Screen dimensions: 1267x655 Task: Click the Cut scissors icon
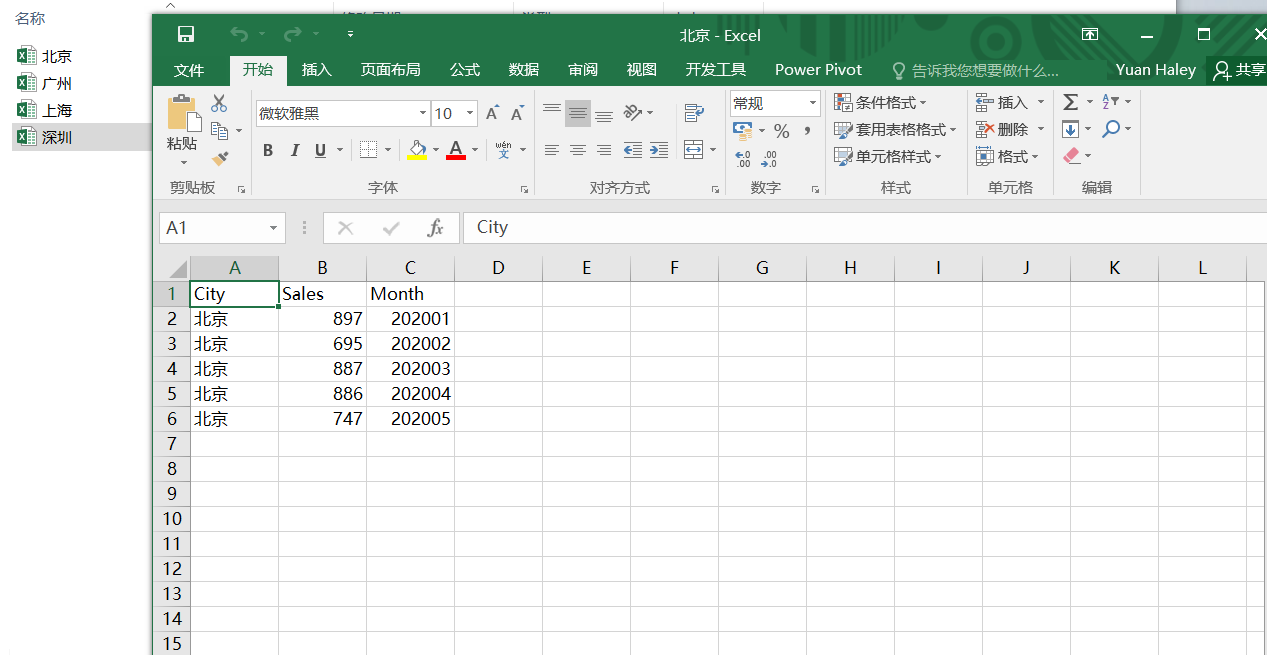218,101
